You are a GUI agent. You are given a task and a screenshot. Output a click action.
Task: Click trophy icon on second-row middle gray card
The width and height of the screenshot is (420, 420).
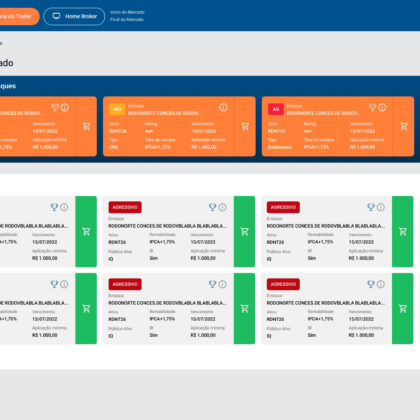(213, 284)
